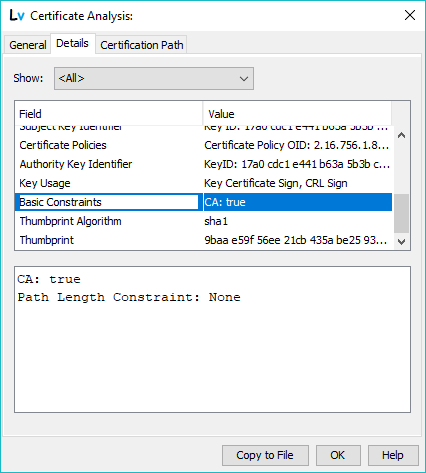The height and width of the screenshot is (473, 426).
Task: Open the Show <All> dropdown
Action: tap(154, 78)
